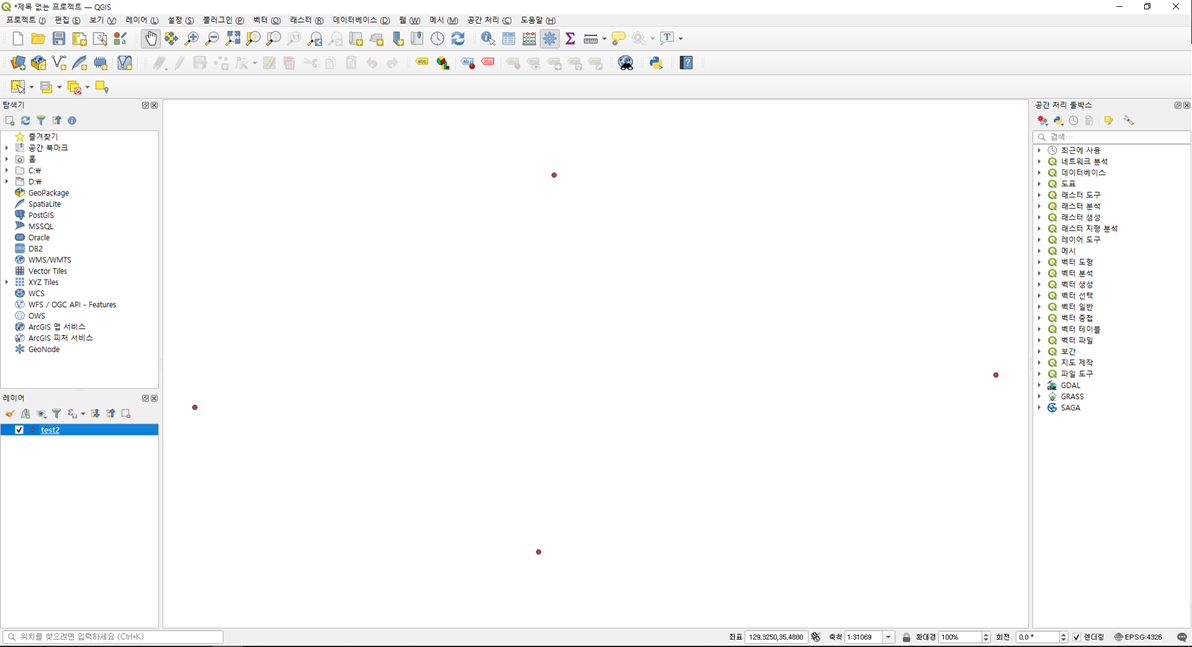Click the Map Tips speech bubble icon
The height and width of the screenshot is (647, 1192).
pos(618,38)
